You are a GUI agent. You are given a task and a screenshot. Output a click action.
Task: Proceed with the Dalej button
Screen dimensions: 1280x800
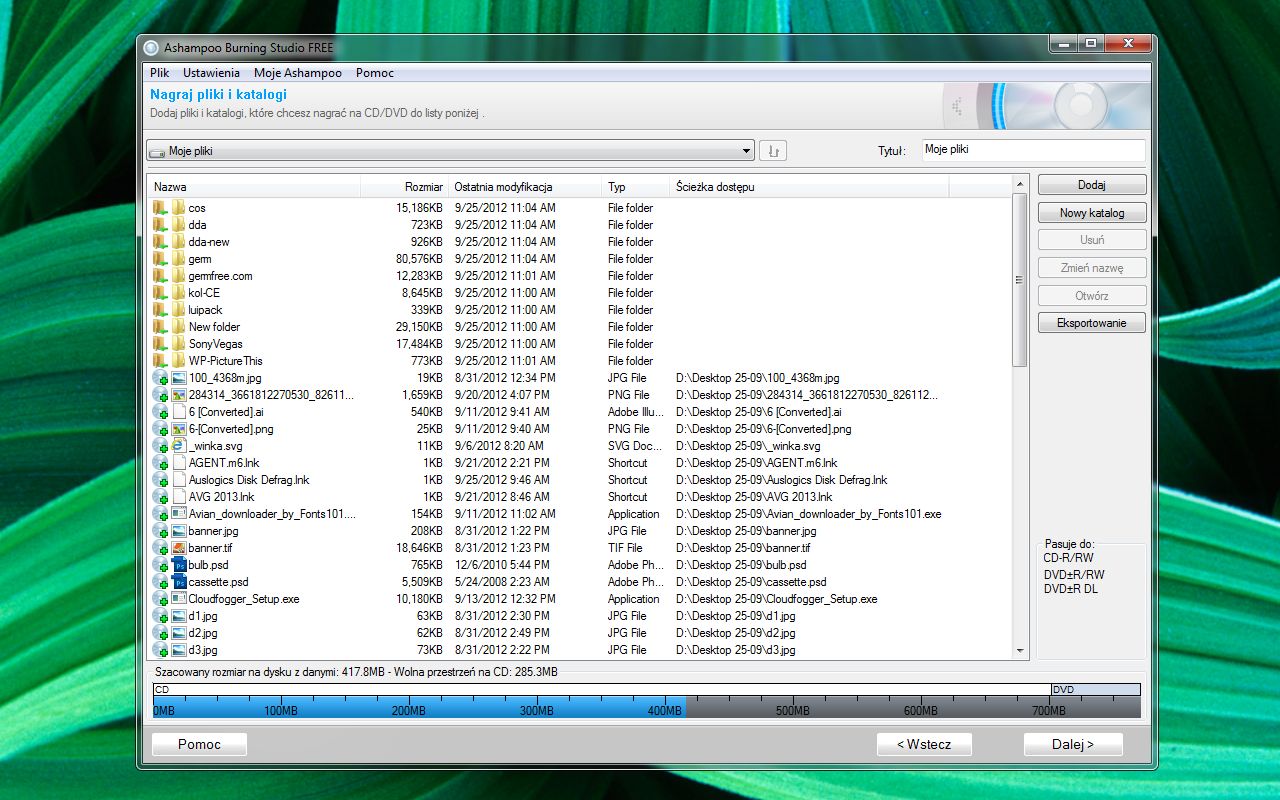pos(1073,744)
